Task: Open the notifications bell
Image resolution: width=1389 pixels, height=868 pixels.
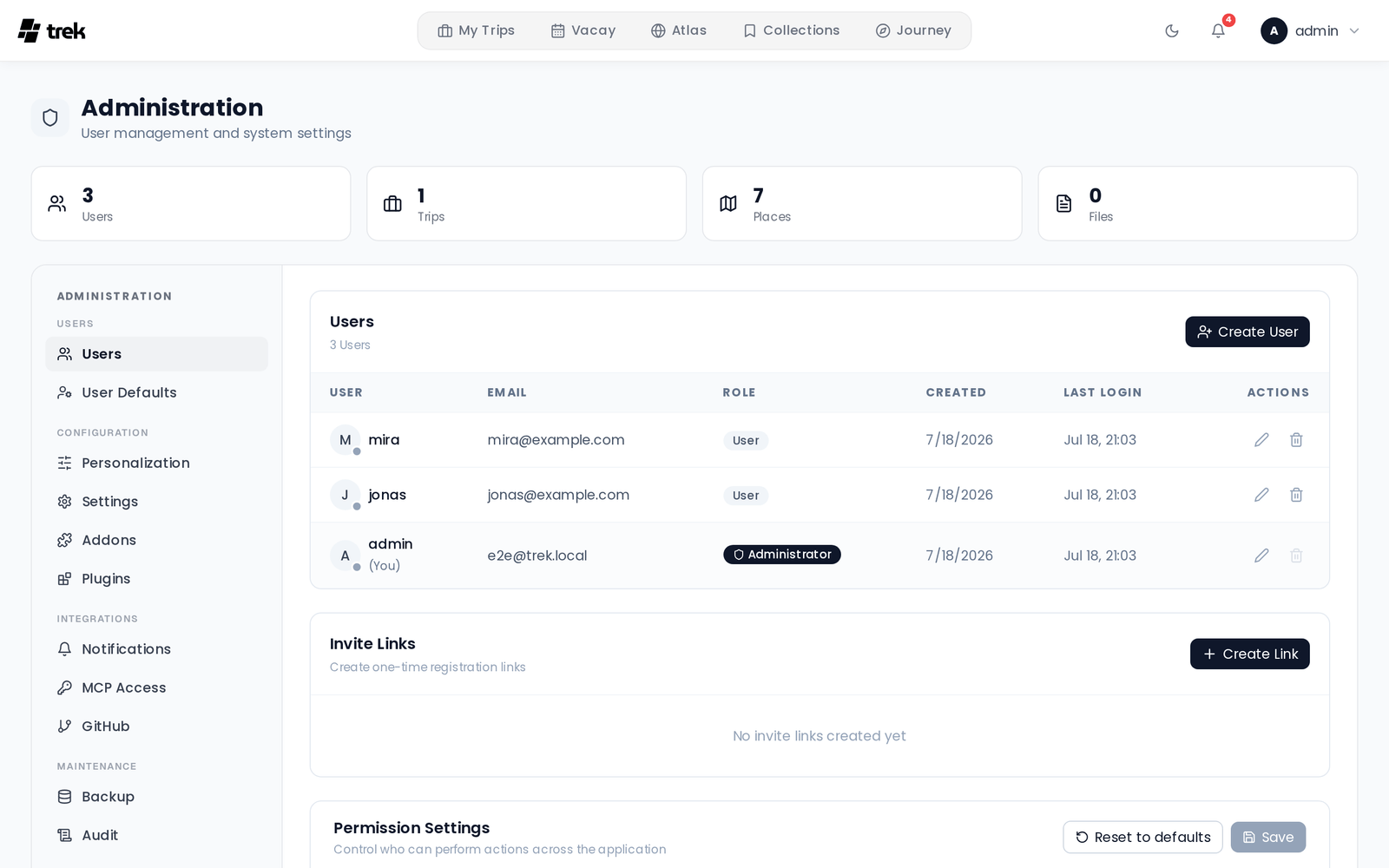Action: tap(1218, 31)
